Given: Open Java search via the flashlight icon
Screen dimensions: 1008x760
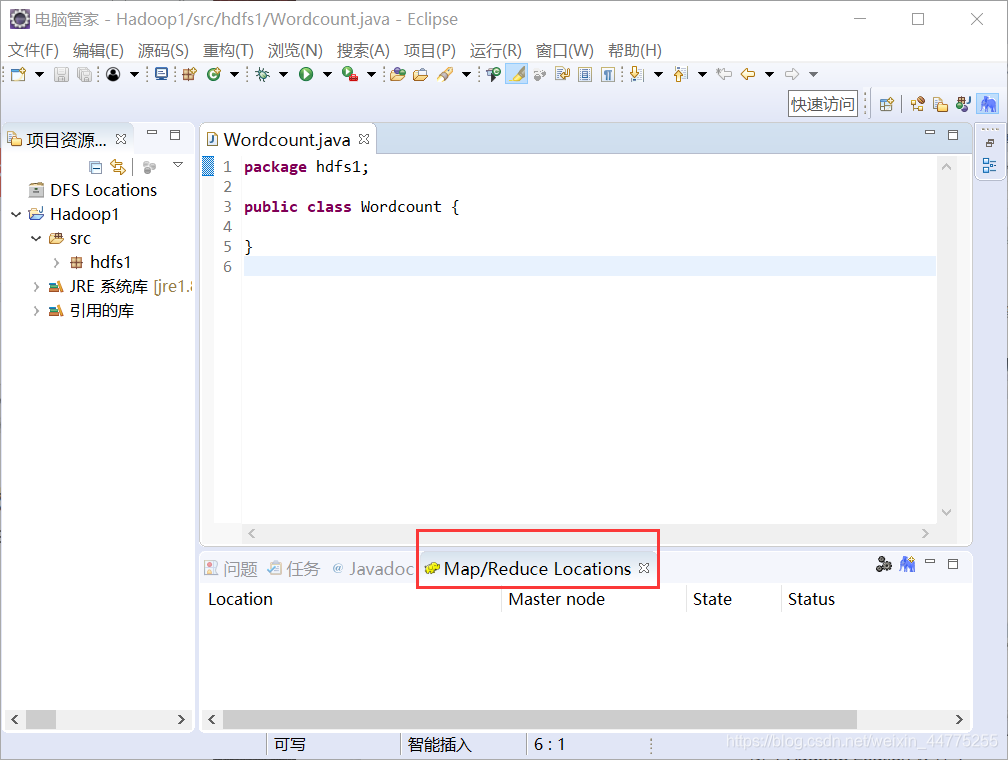Looking at the screenshot, I should coord(445,73).
